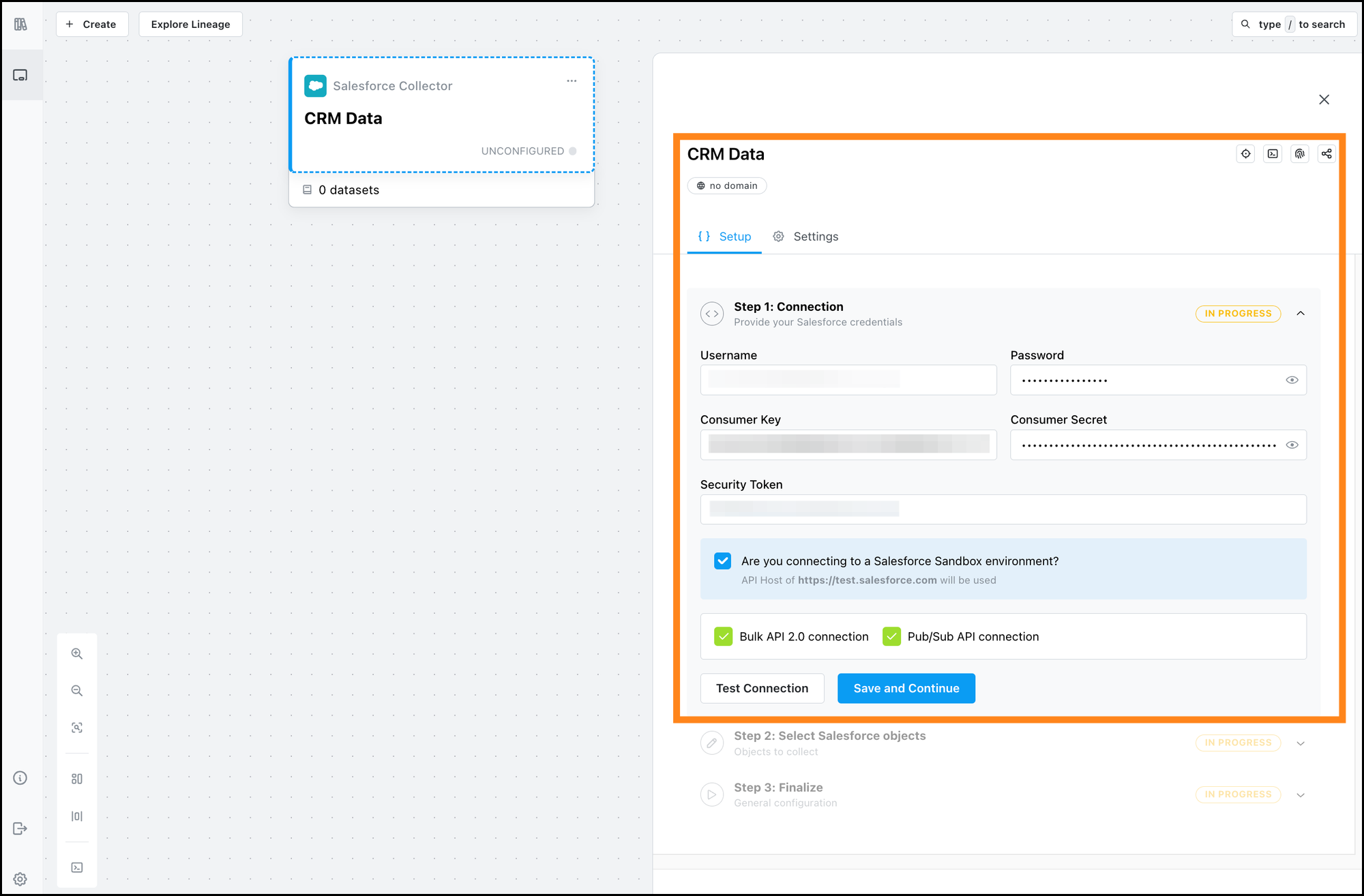
Task: Toggle Pub/Sub API connection checkbox
Action: 891,636
